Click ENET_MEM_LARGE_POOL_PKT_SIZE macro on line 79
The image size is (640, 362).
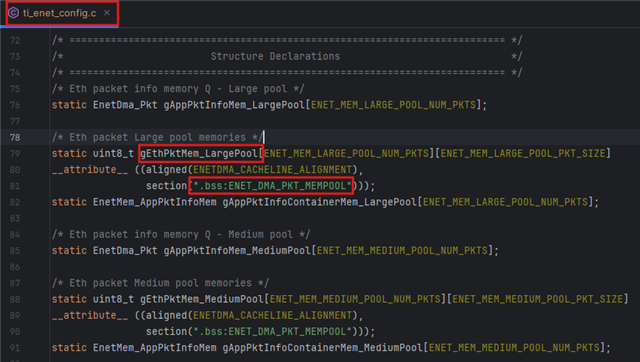[523, 153]
